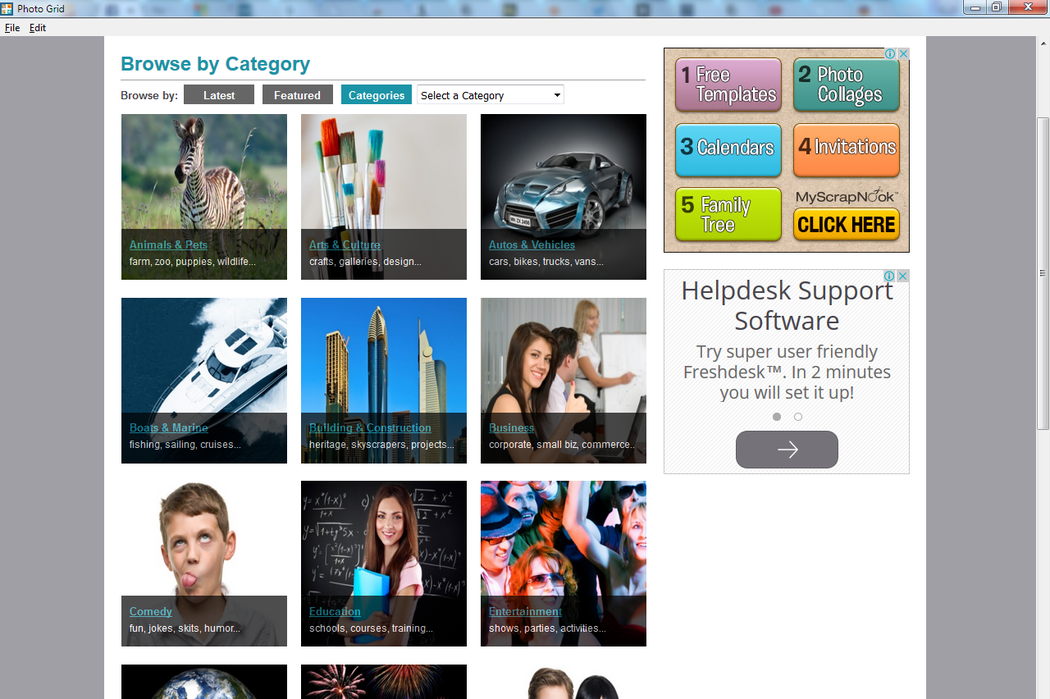Click the Photo Grid app icon in title bar
The width and height of the screenshot is (1050, 699).
pyautogui.click(x=8, y=8)
